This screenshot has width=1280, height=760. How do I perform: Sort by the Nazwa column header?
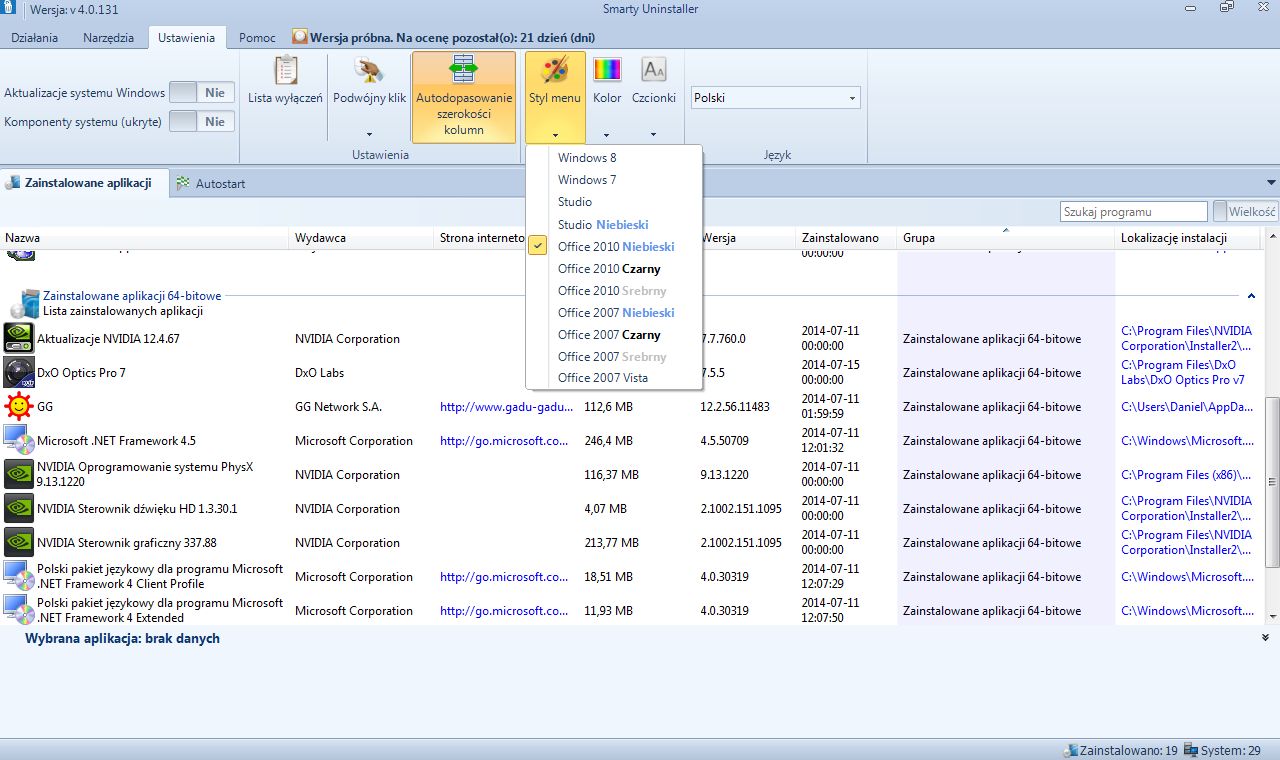tap(145, 238)
